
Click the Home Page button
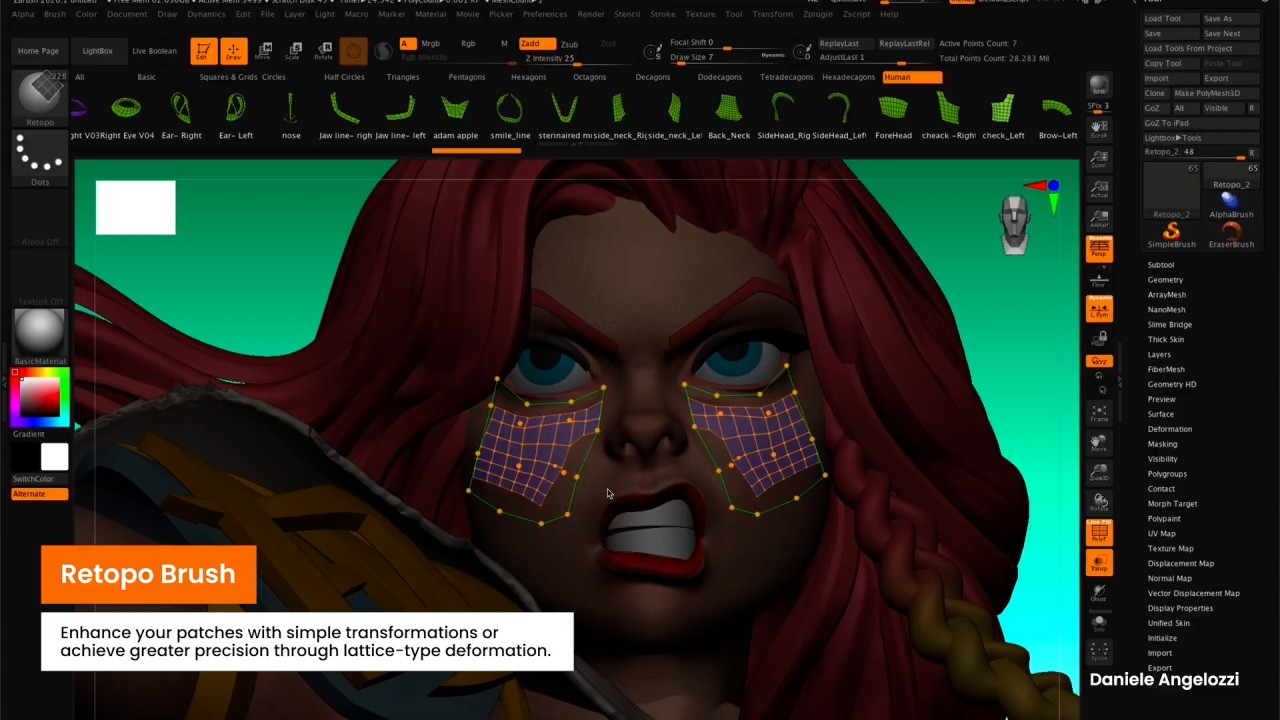38,51
